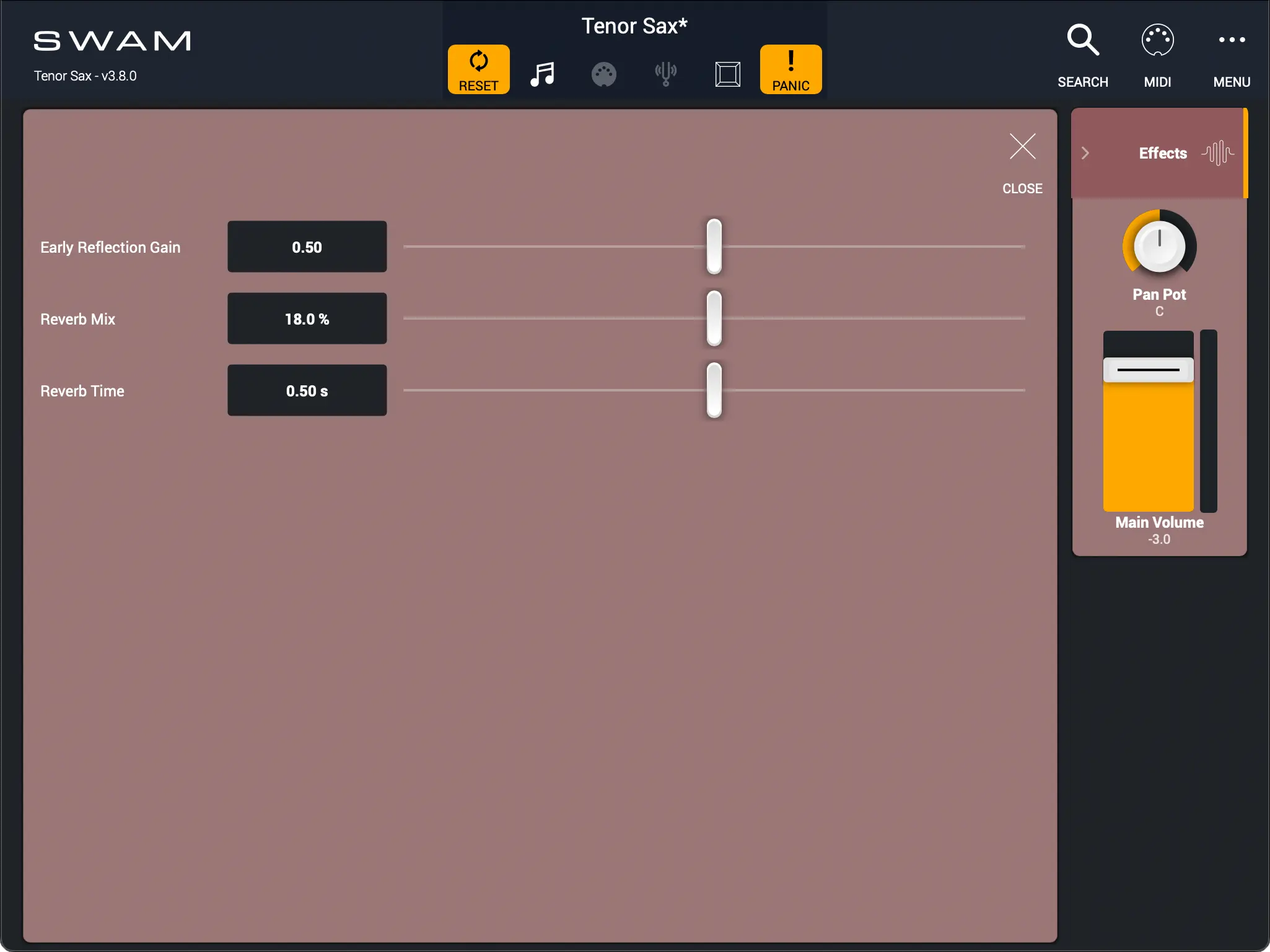Click the Effects waveform icon
Viewport: 1270px width, 952px height.
click(x=1217, y=153)
